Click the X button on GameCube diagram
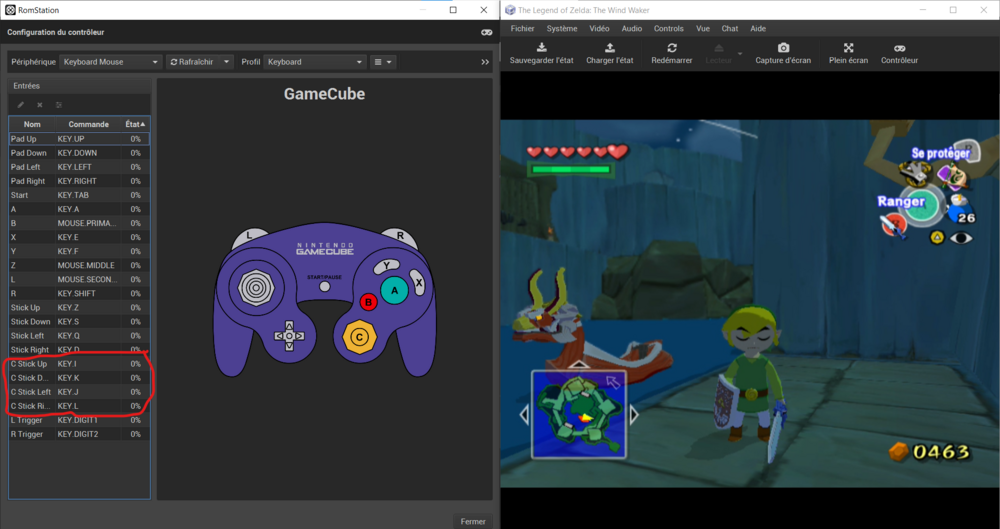The width and height of the screenshot is (1000, 529). point(418,283)
